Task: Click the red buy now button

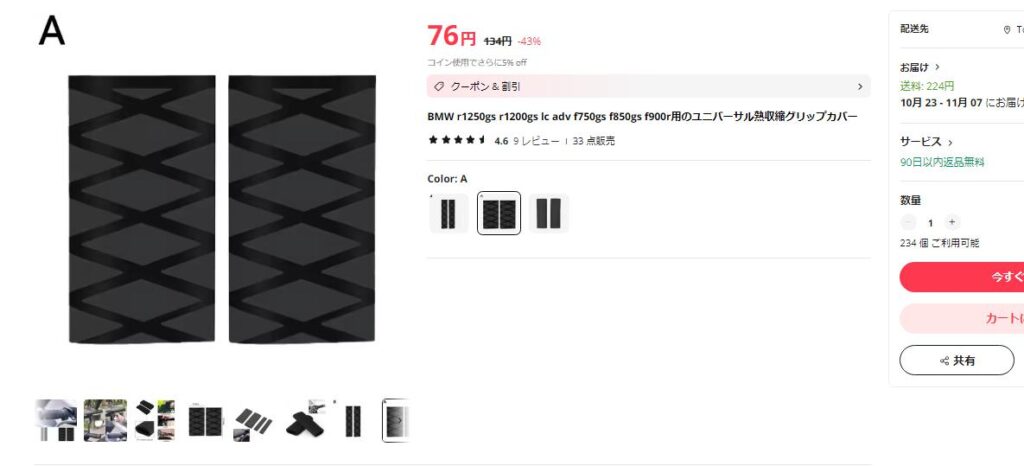Action: tap(961, 277)
